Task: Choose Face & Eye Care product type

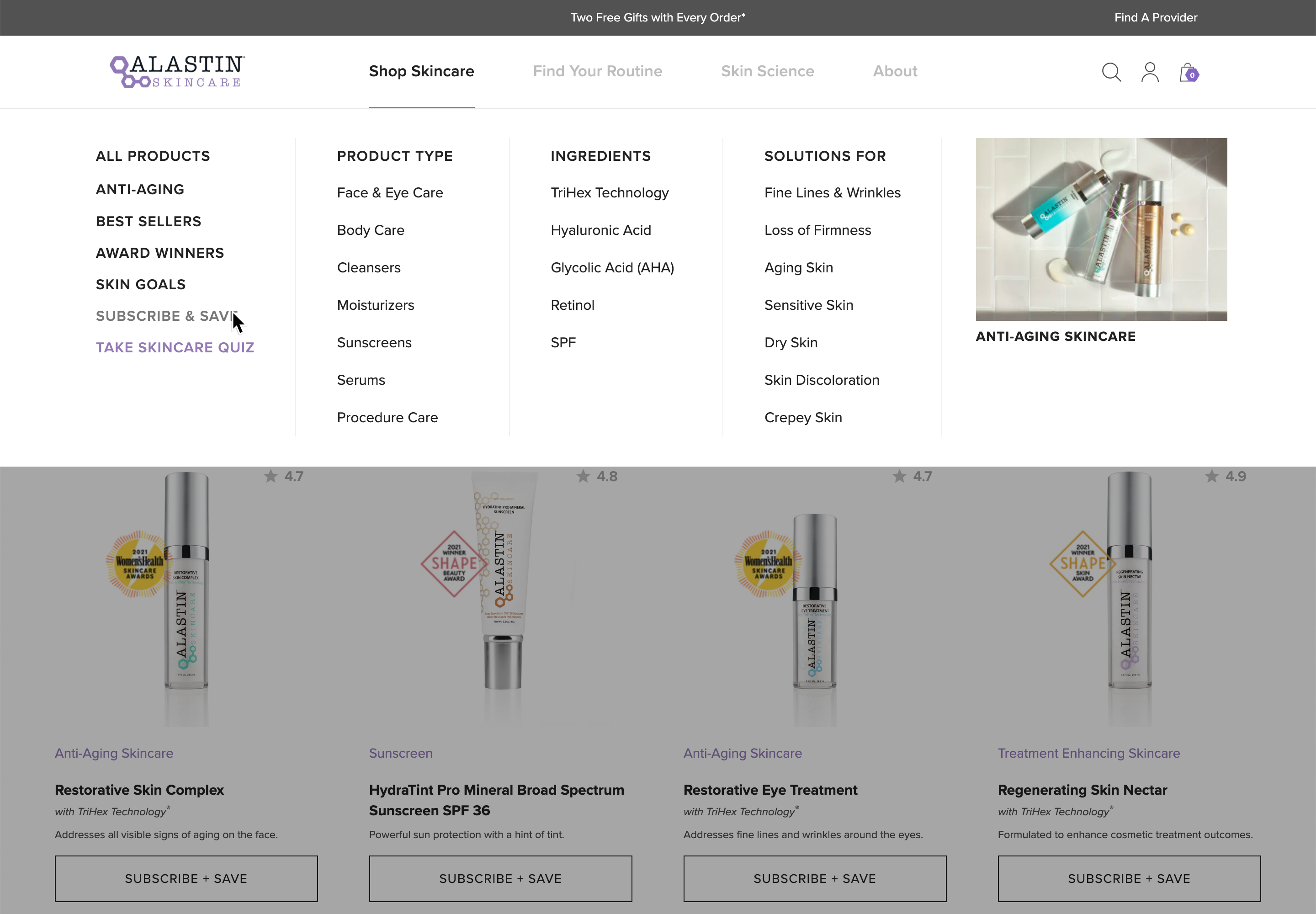Action: [390, 193]
